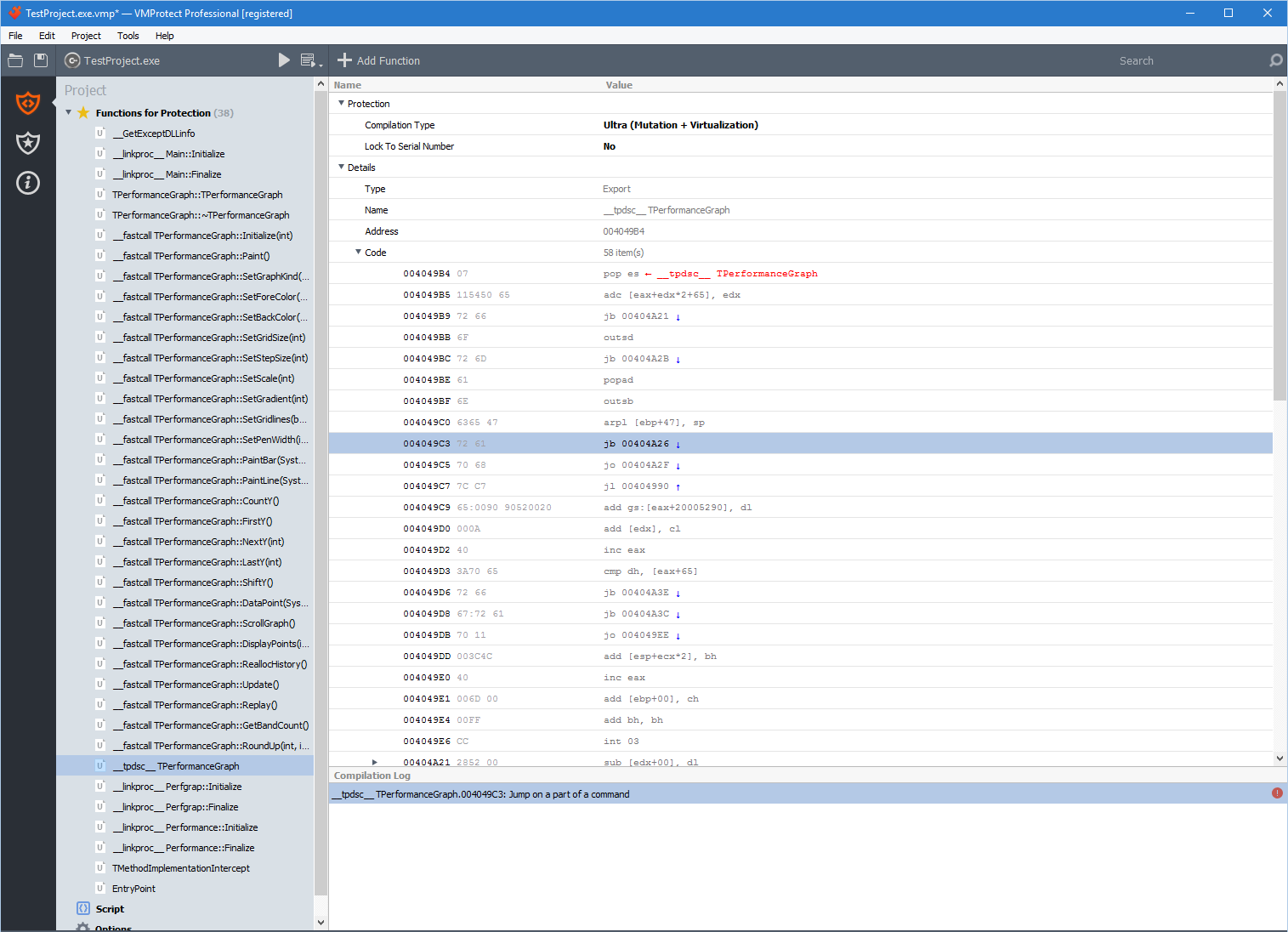Viewport: 1288px width, 932px height.
Task: Select __linkproc__ Main::Initialize entry
Action: (x=168, y=154)
